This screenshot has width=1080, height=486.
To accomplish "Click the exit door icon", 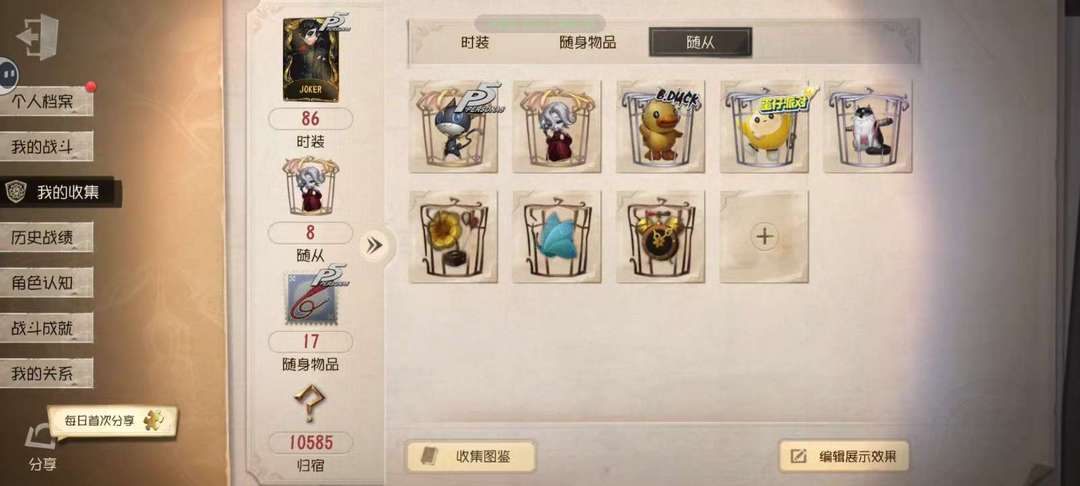I will [38, 37].
